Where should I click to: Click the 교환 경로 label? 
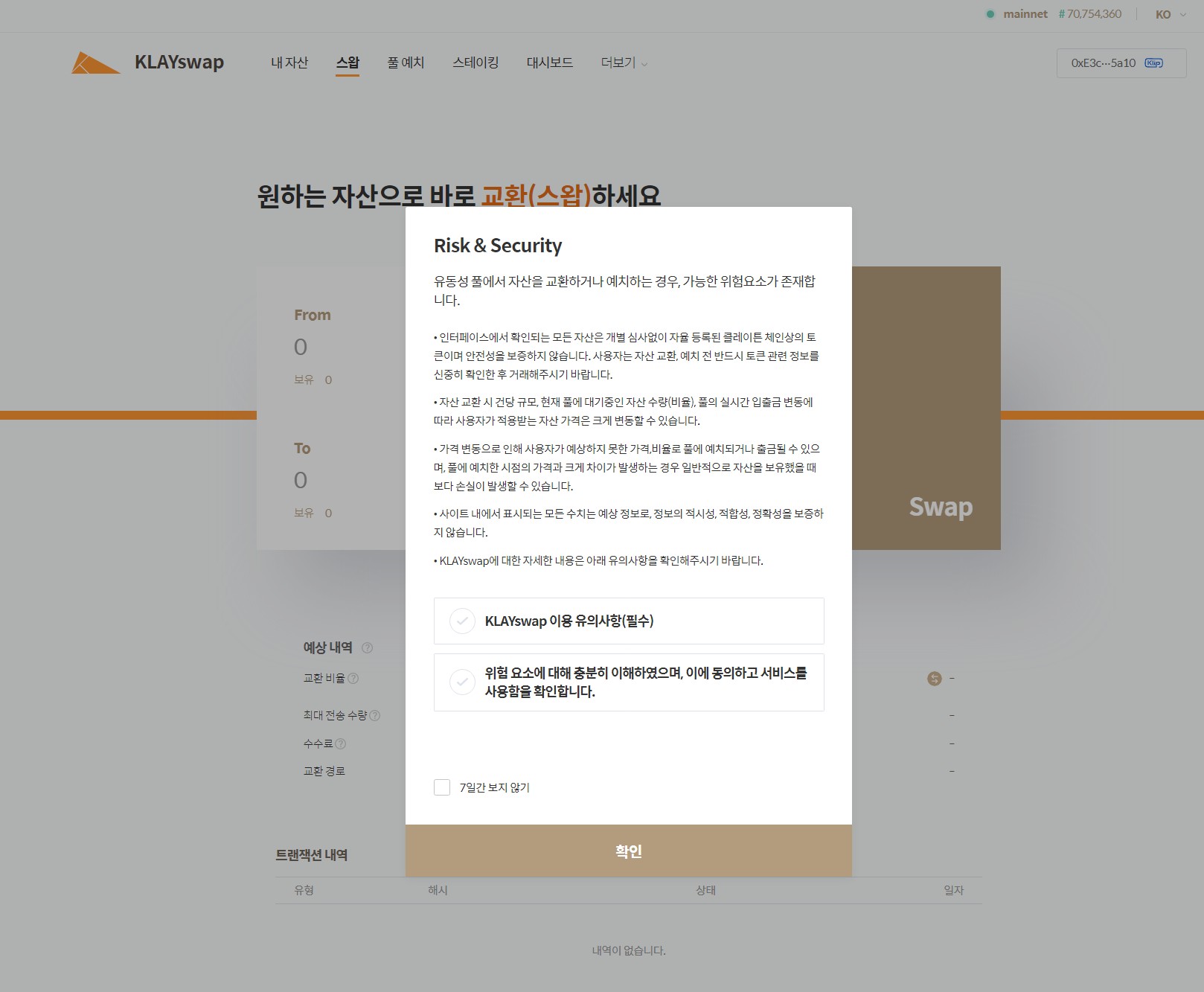[x=324, y=772]
